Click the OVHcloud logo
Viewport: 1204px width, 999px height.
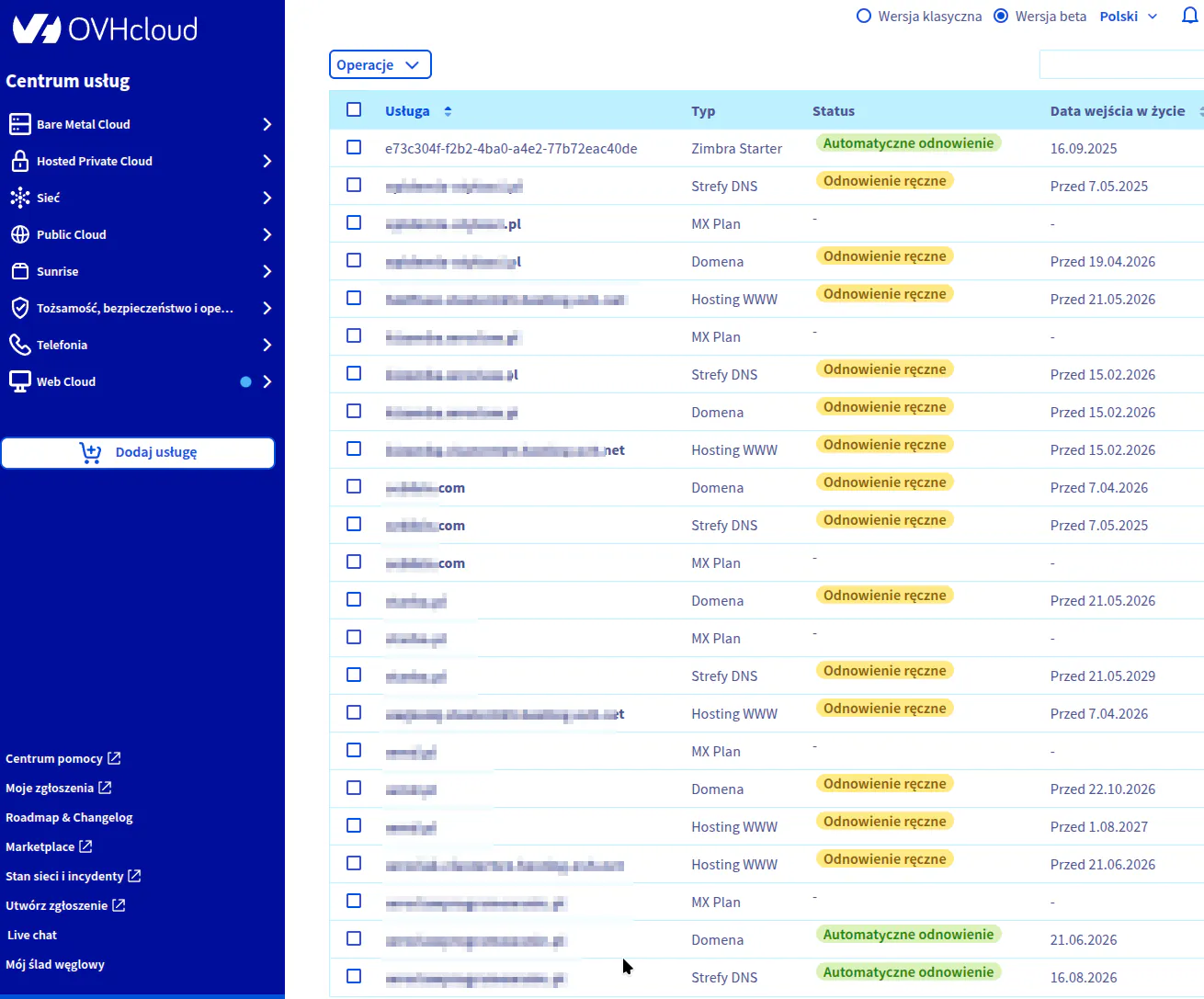point(105,29)
